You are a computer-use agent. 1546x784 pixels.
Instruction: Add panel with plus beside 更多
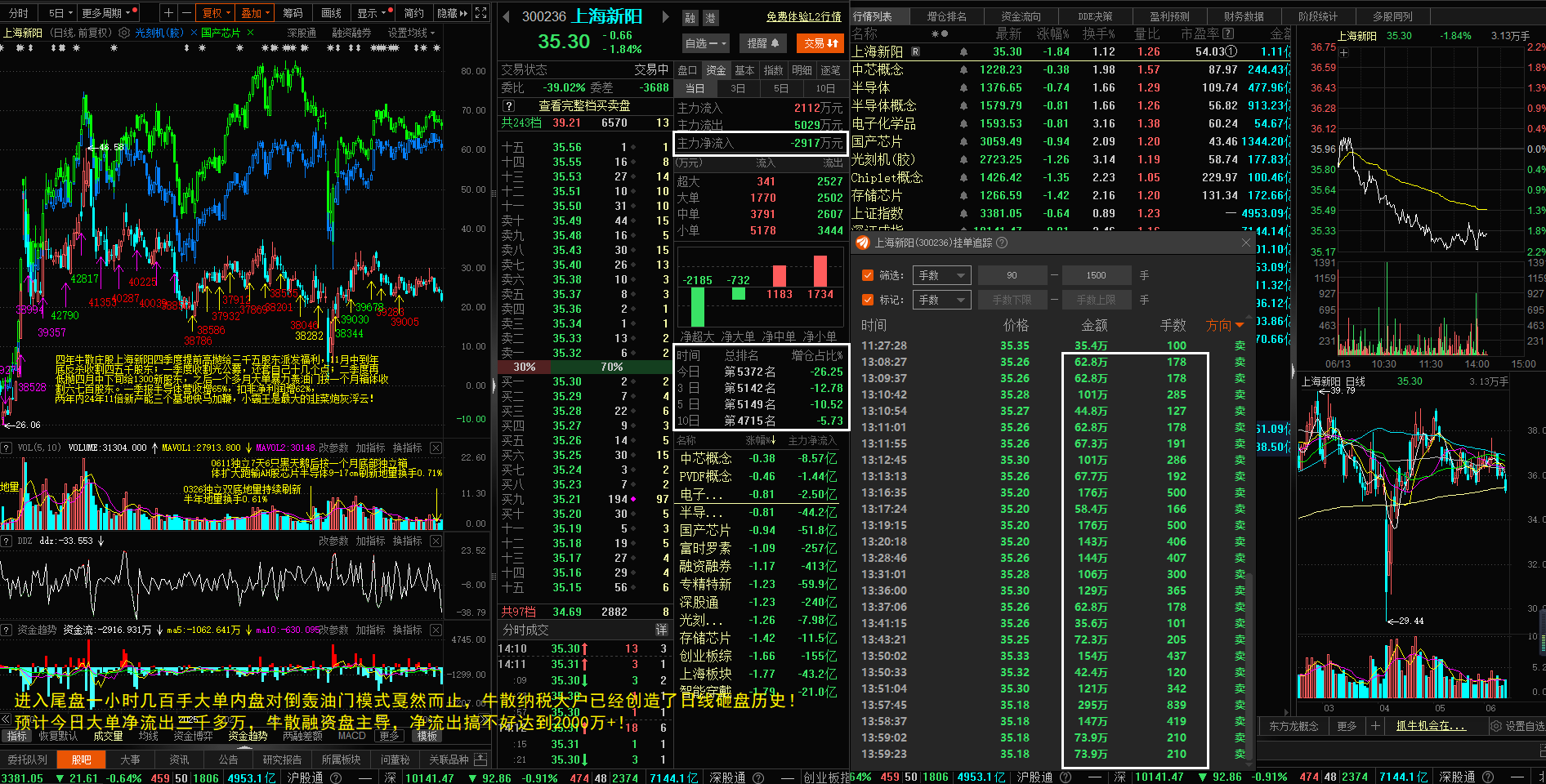1375,726
